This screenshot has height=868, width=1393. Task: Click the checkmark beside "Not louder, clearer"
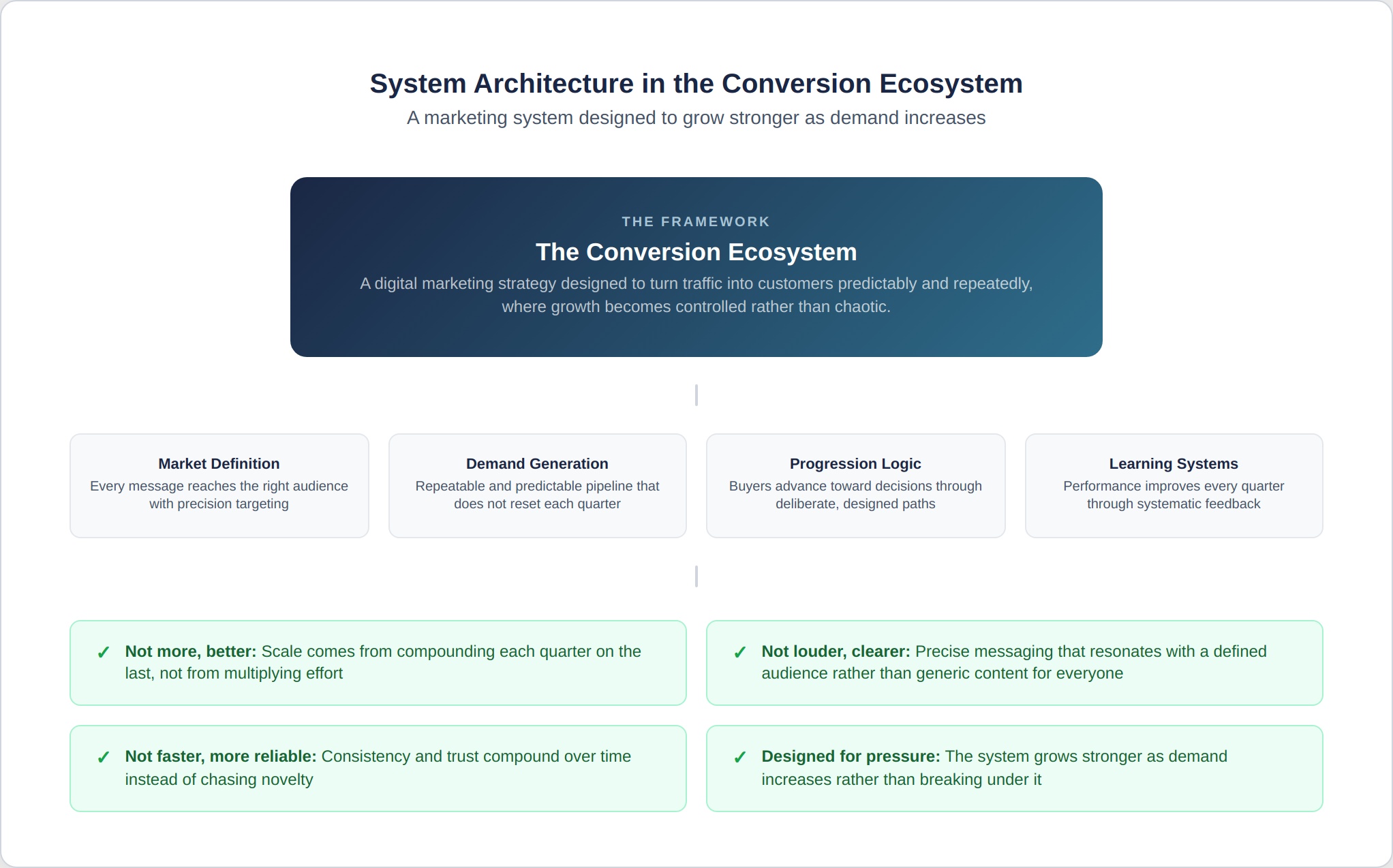[x=740, y=653]
